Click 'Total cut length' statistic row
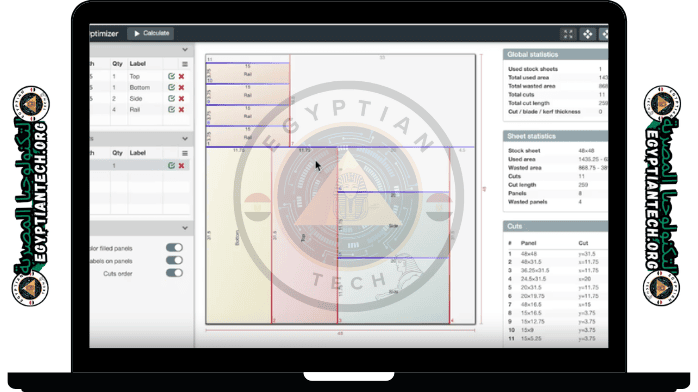 [x=556, y=103]
